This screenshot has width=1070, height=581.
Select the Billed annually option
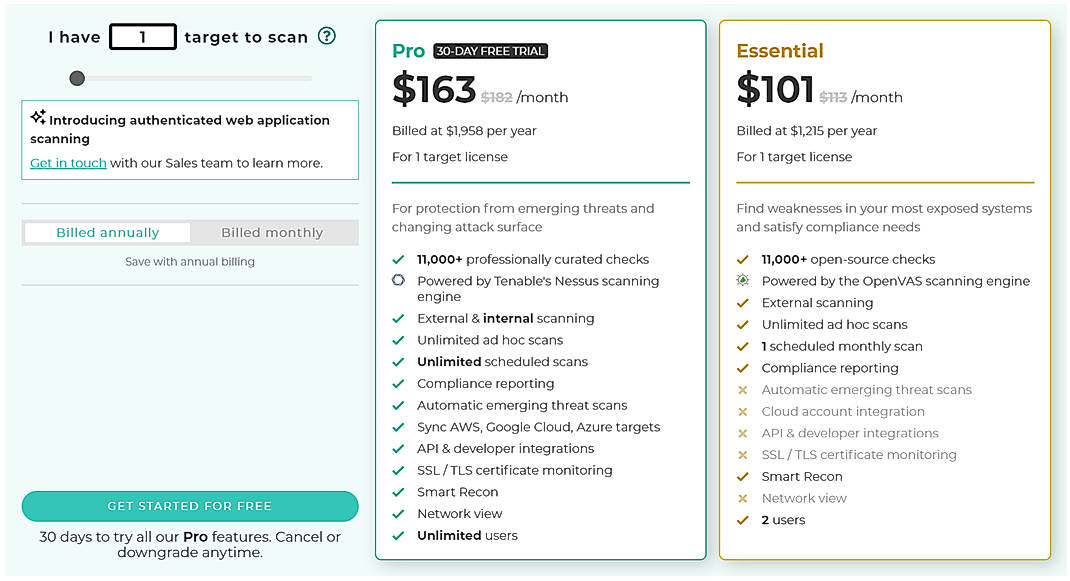pyautogui.click(x=106, y=232)
